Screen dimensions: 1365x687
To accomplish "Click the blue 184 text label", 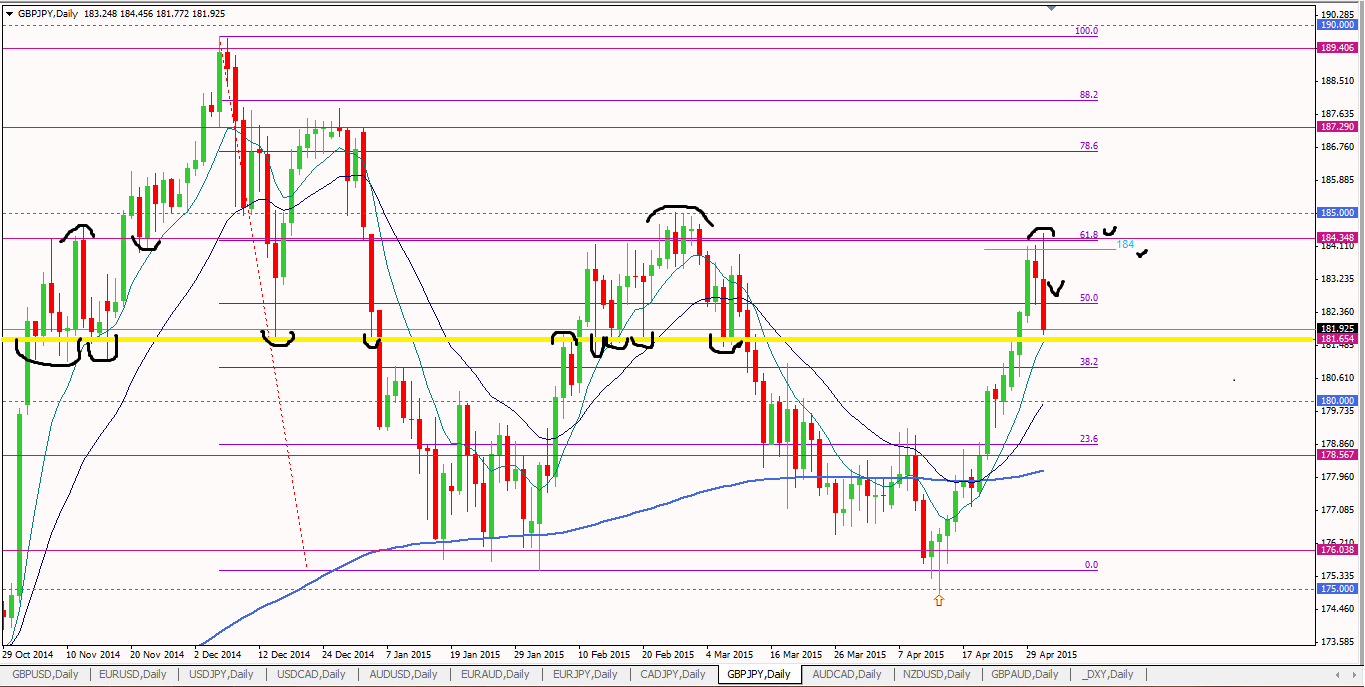I will click(1125, 244).
